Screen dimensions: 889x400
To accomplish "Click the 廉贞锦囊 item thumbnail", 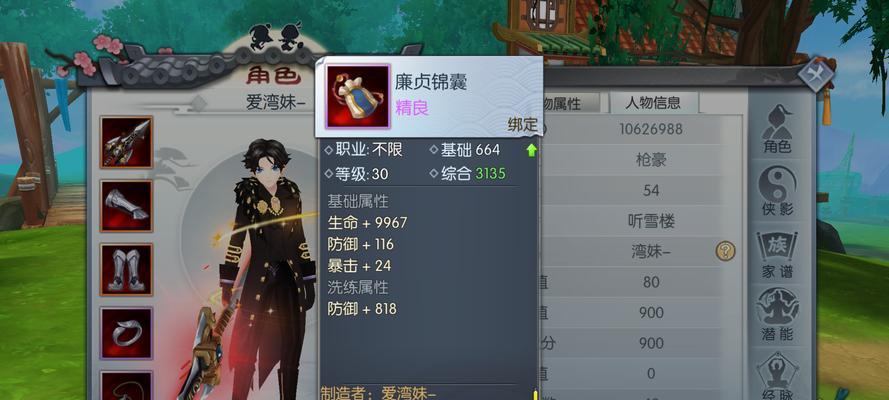I will [357, 96].
